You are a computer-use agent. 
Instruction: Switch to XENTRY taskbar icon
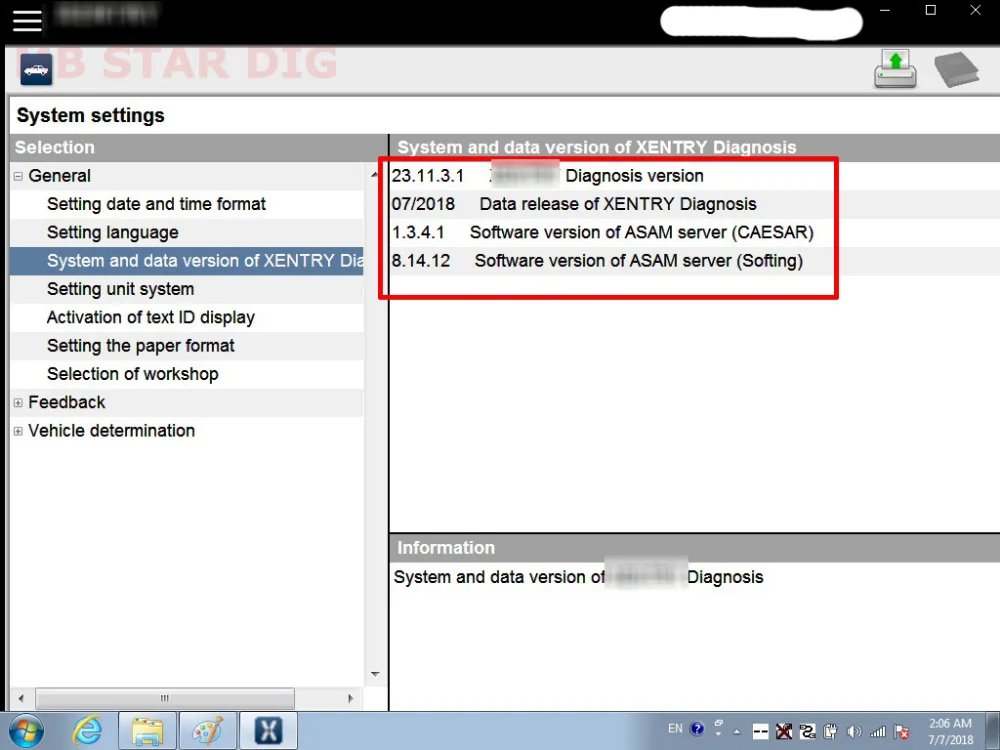268,731
